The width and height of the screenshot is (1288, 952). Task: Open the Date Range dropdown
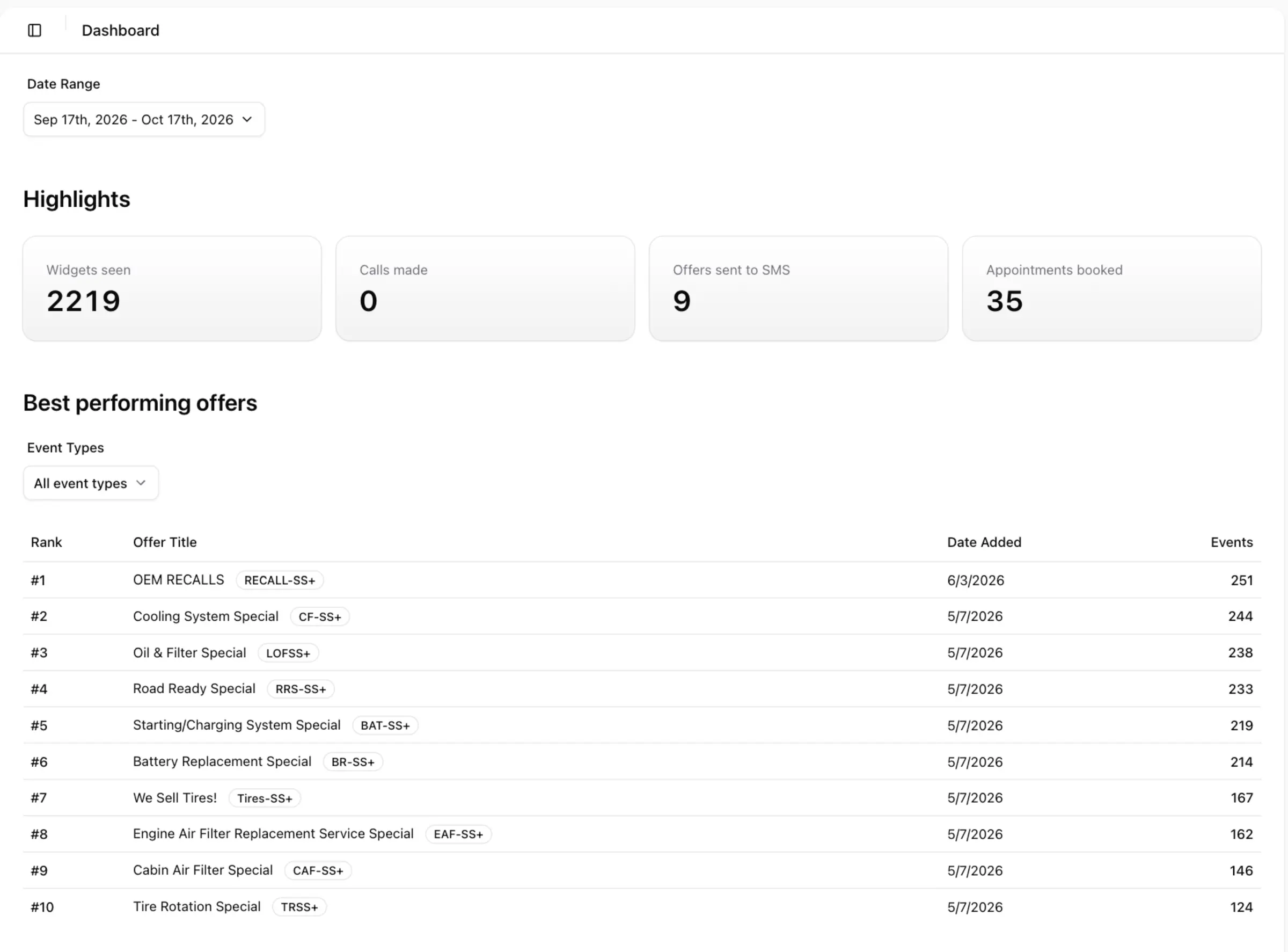coord(144,119)
